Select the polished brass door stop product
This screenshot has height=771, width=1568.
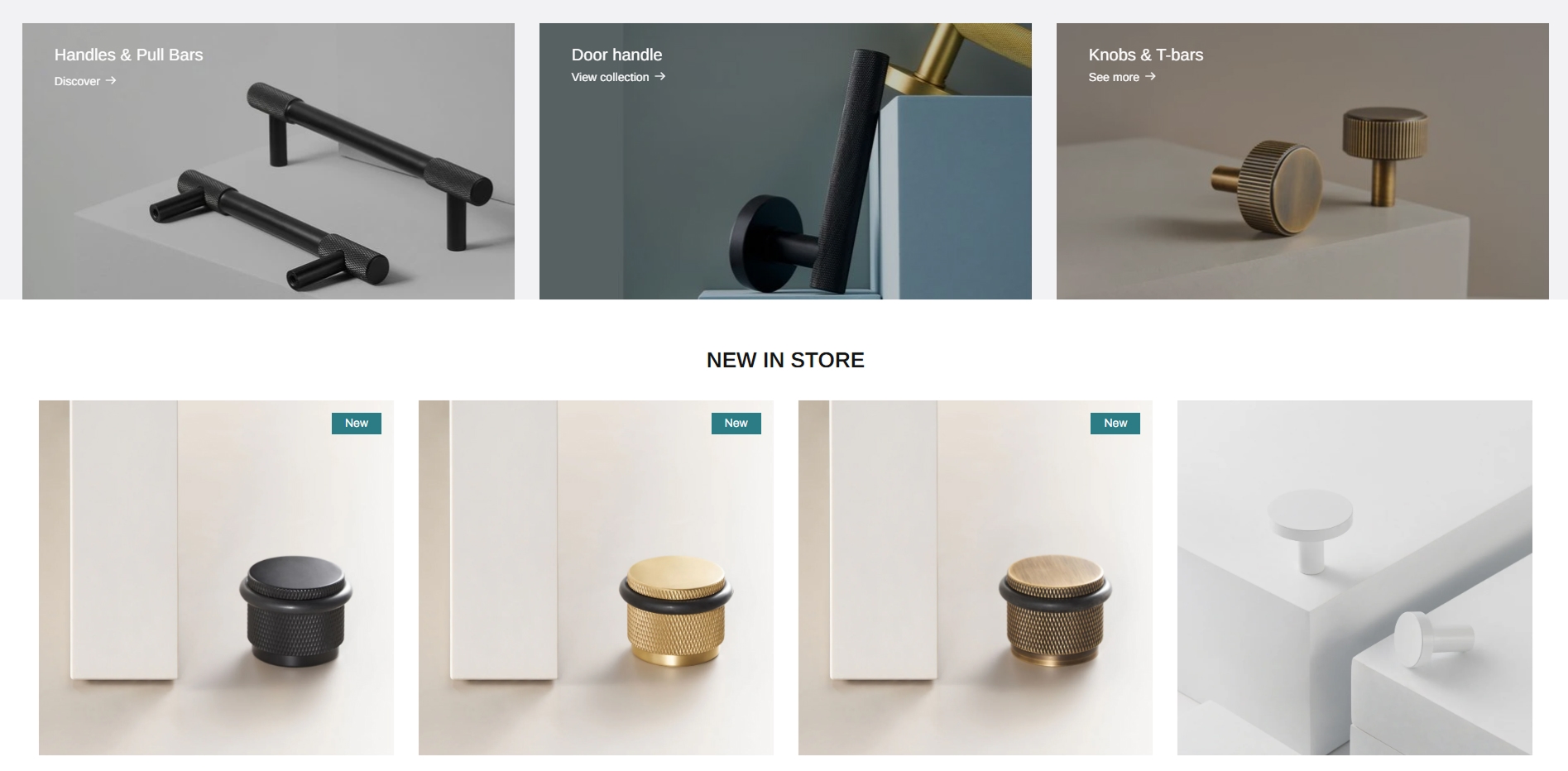point(596,577)
